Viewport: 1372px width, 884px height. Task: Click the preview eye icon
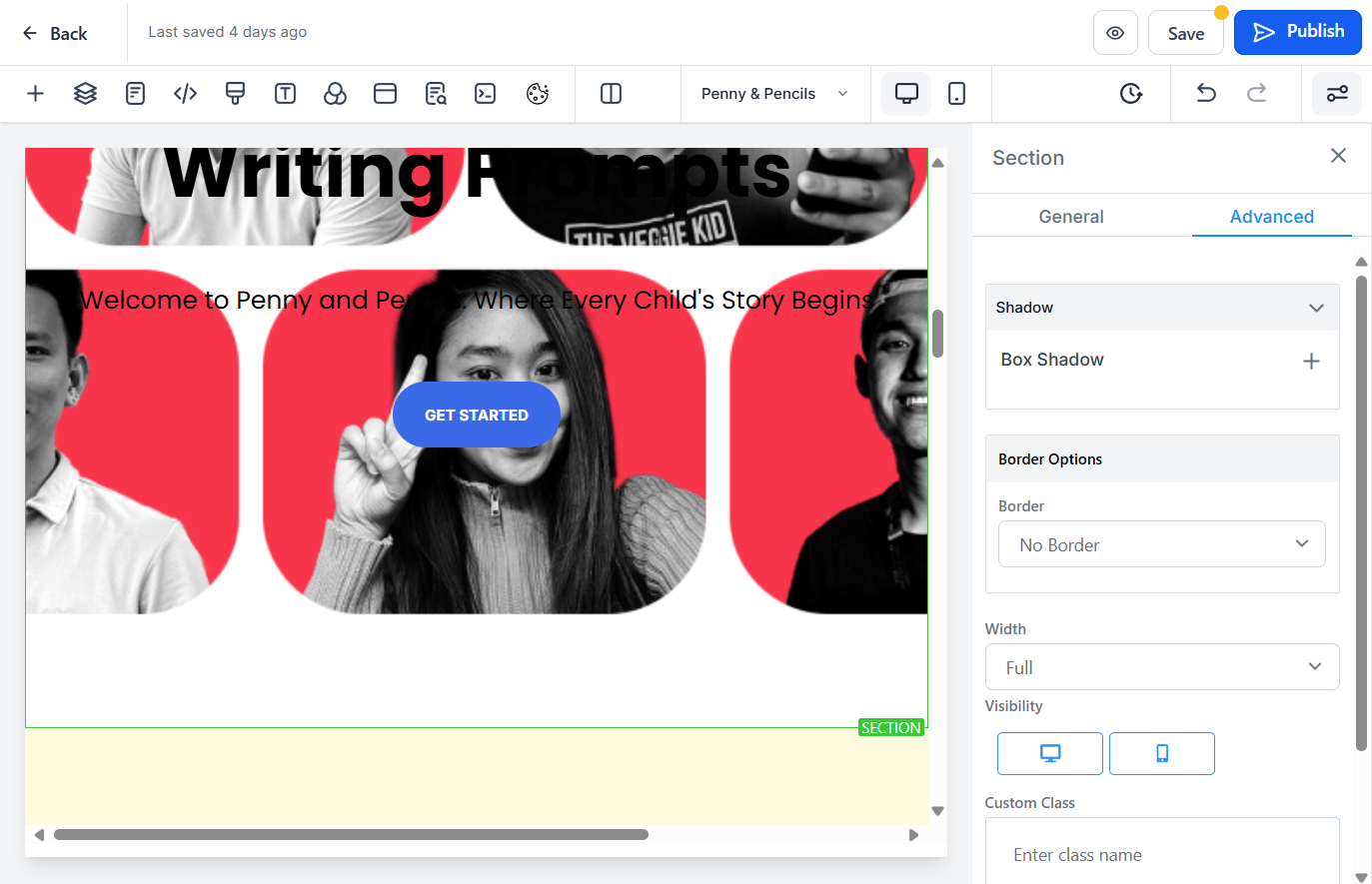[1115, 33]
